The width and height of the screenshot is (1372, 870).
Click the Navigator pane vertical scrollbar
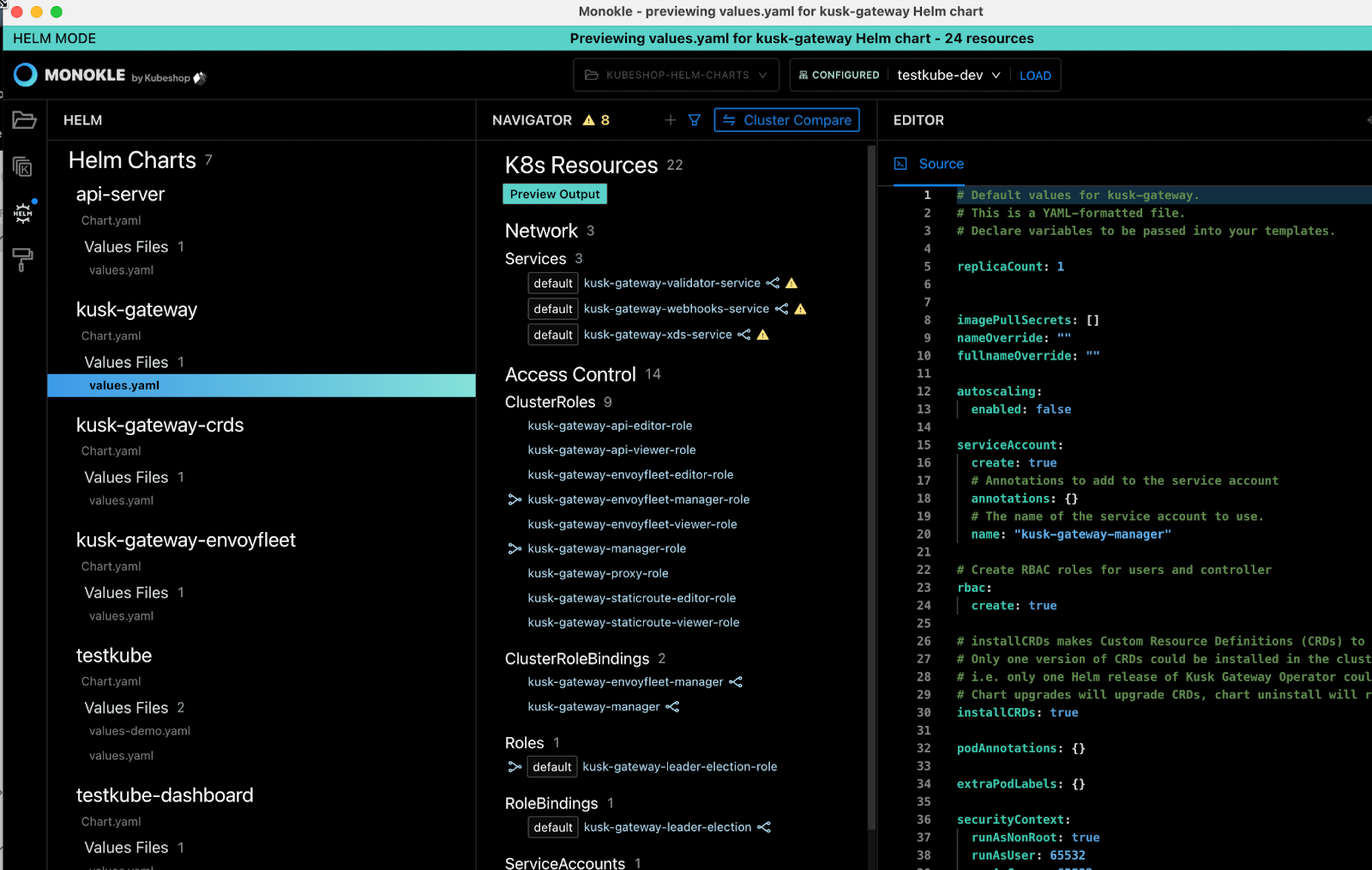[871, 487]
